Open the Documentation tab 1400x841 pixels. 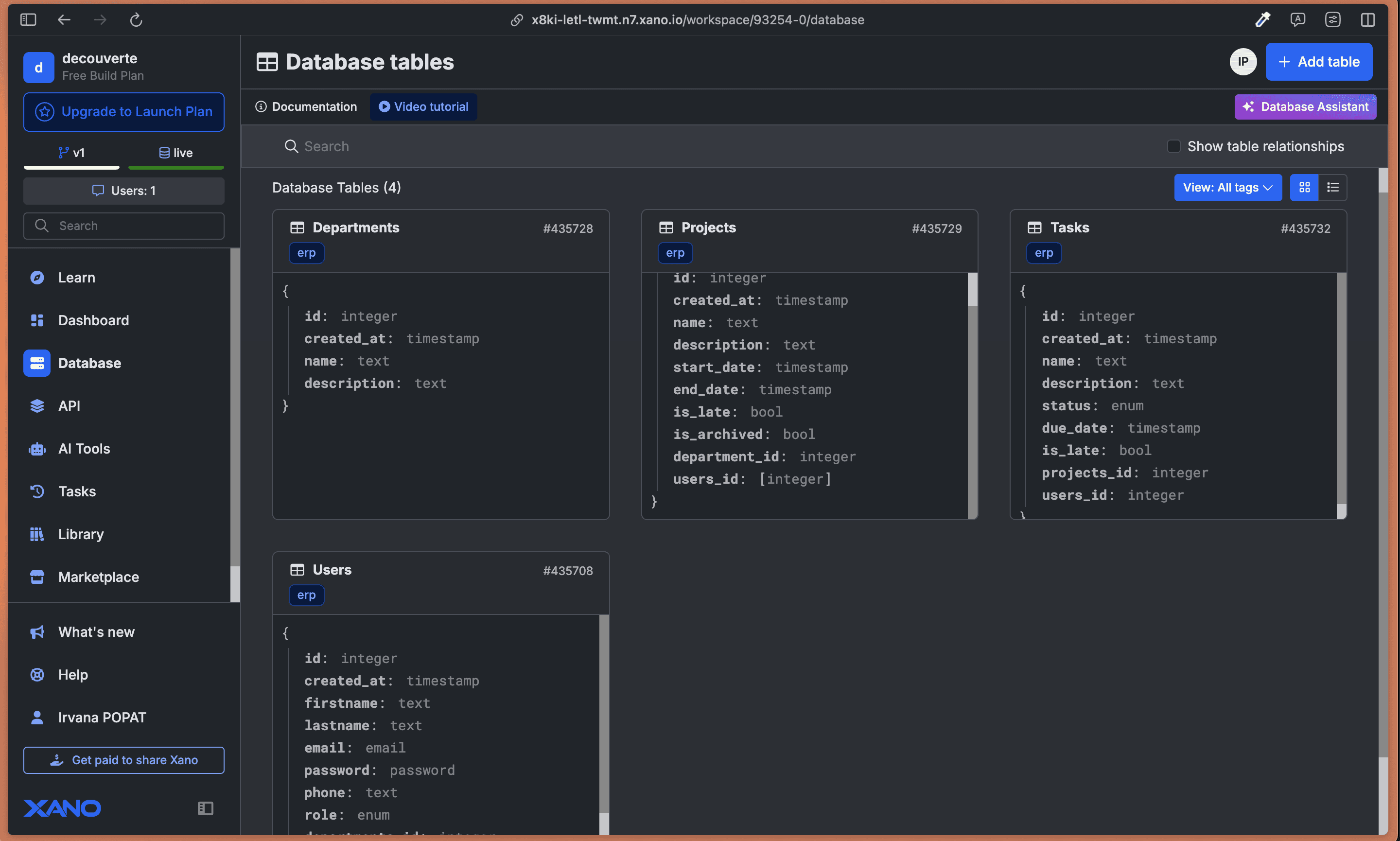coord(306,106)
